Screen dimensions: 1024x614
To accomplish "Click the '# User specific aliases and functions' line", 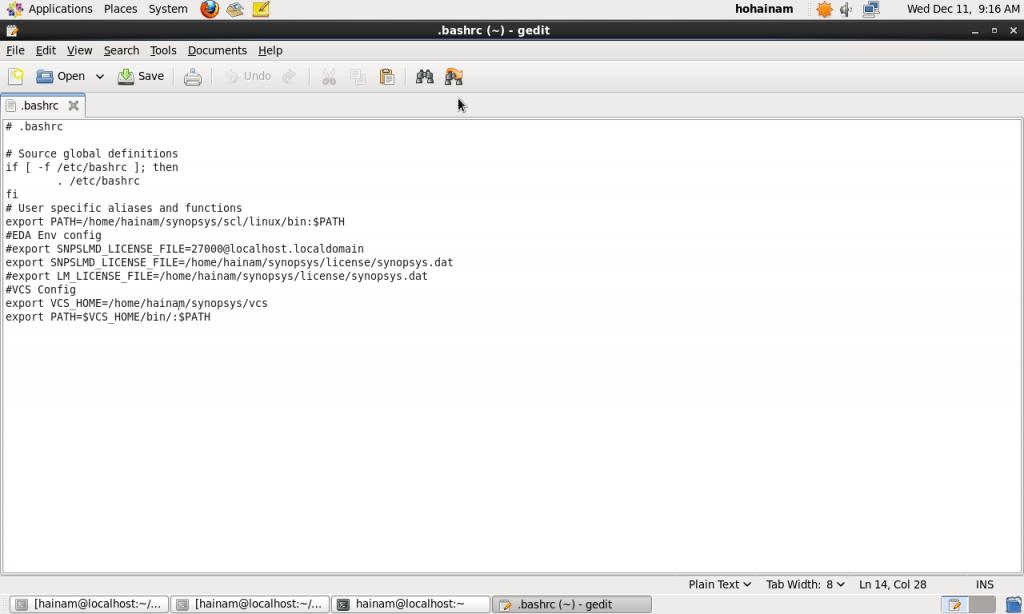I will pyautogui.click(x=124, y=208).
